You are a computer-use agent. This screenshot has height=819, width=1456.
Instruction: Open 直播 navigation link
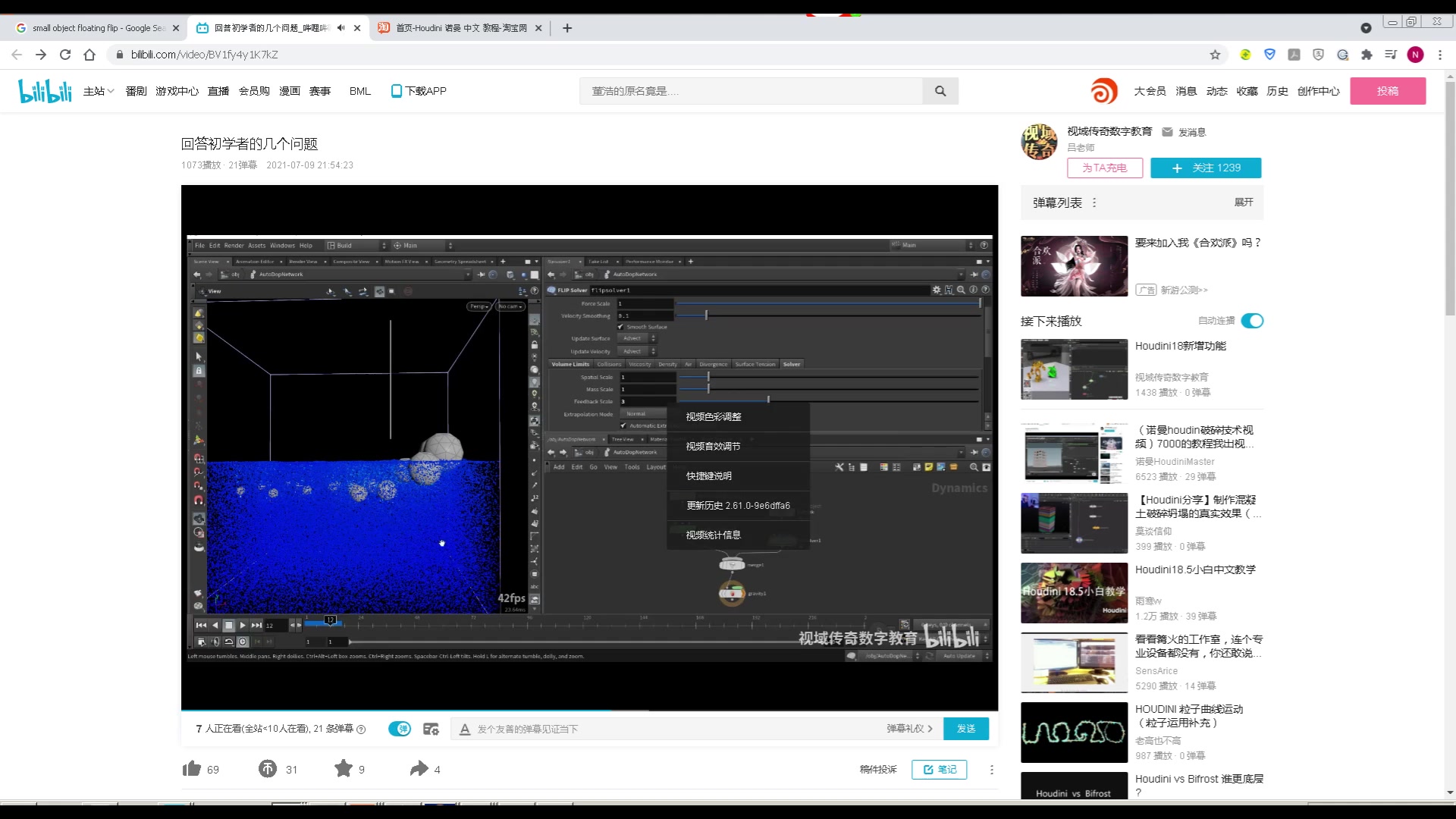[x=218, y=91]
